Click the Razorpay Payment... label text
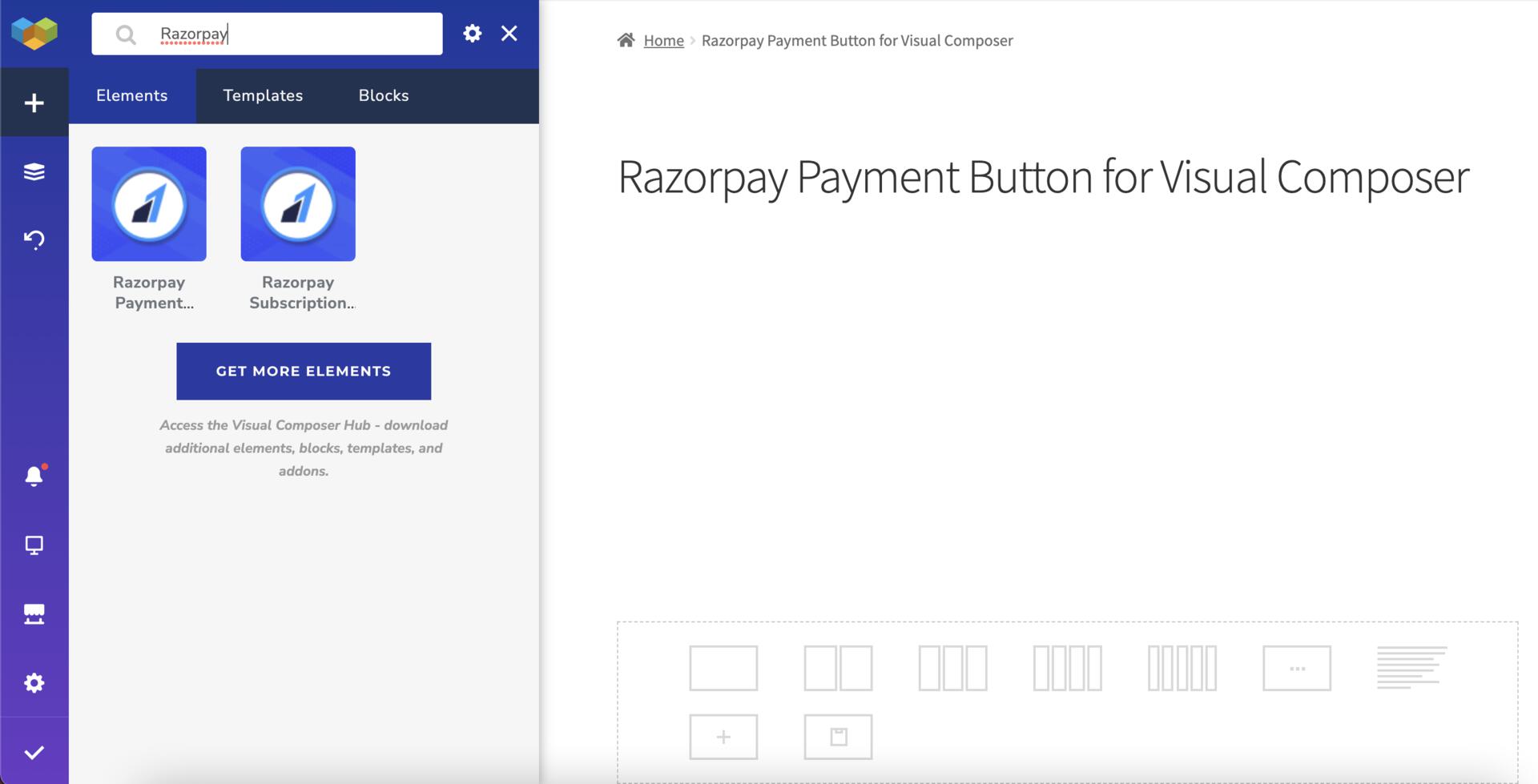 pyautogui.click(x=150, y=292)
